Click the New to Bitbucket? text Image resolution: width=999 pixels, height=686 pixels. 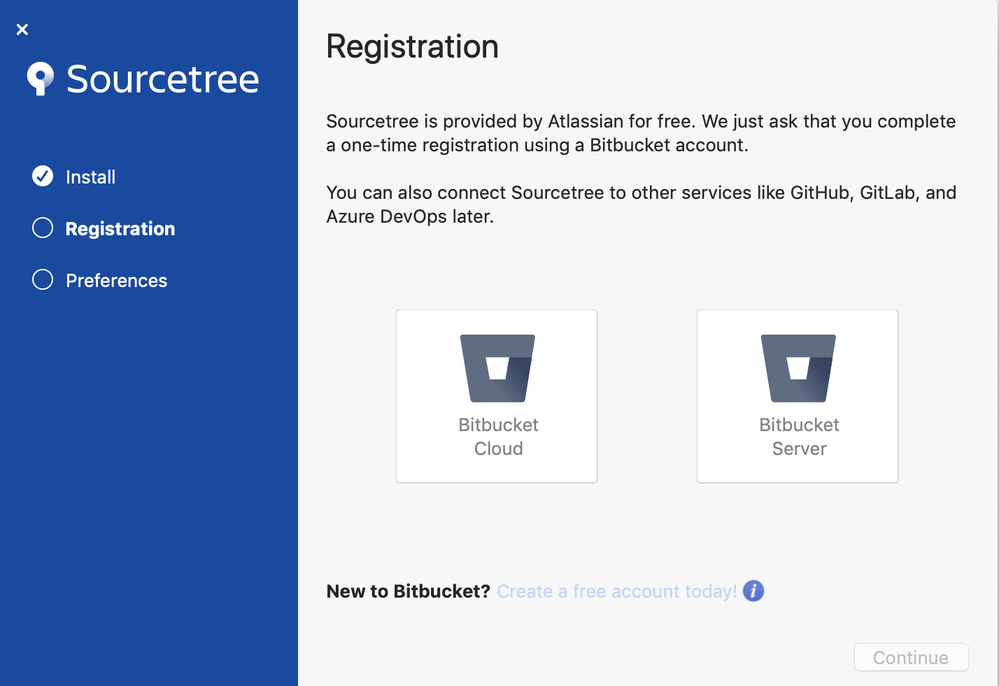[408, 591]
